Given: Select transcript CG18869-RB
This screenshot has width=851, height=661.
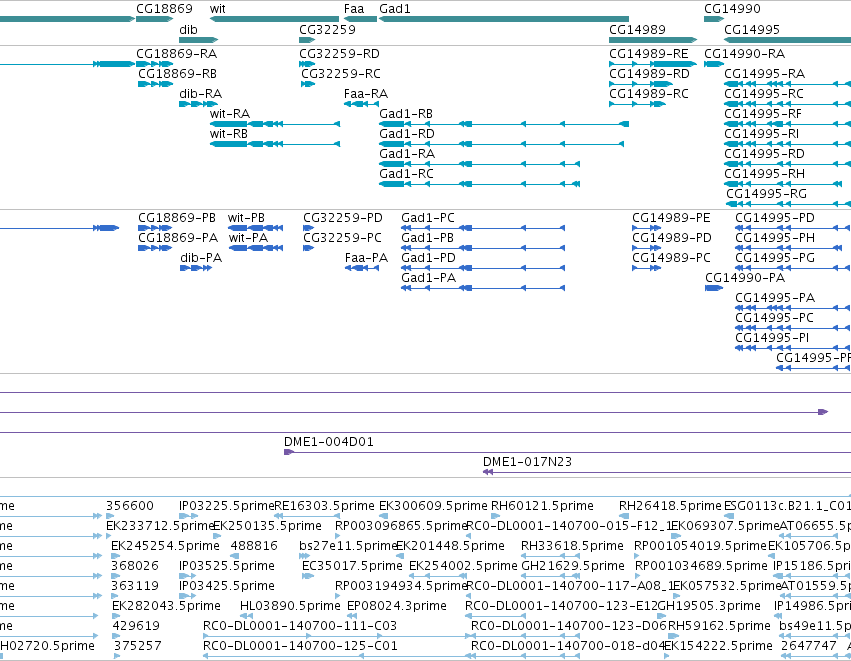Looking at the screenshot, I should [x=155, y=84].
